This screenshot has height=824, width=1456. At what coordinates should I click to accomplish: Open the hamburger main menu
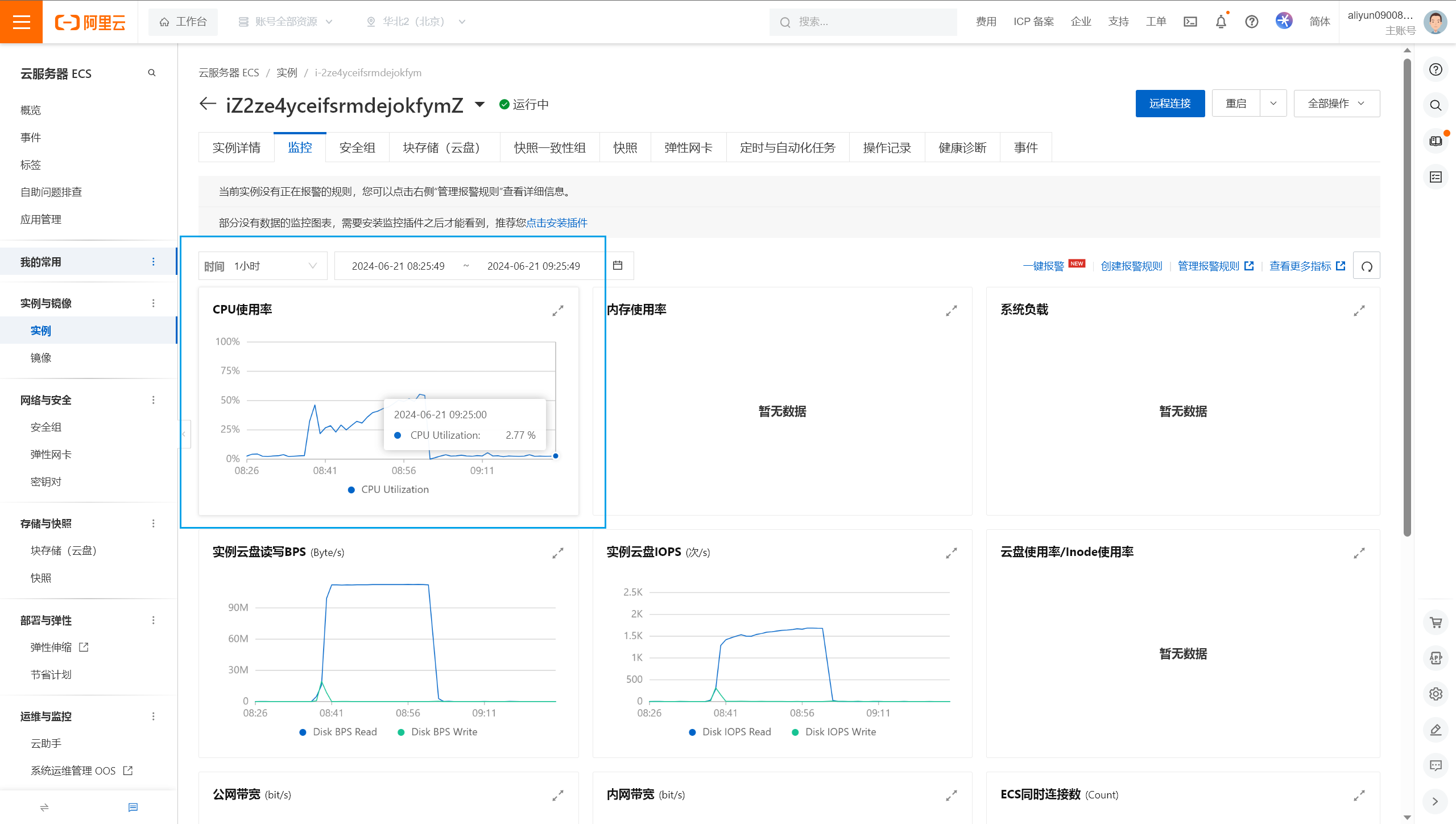tap(21, 22)
